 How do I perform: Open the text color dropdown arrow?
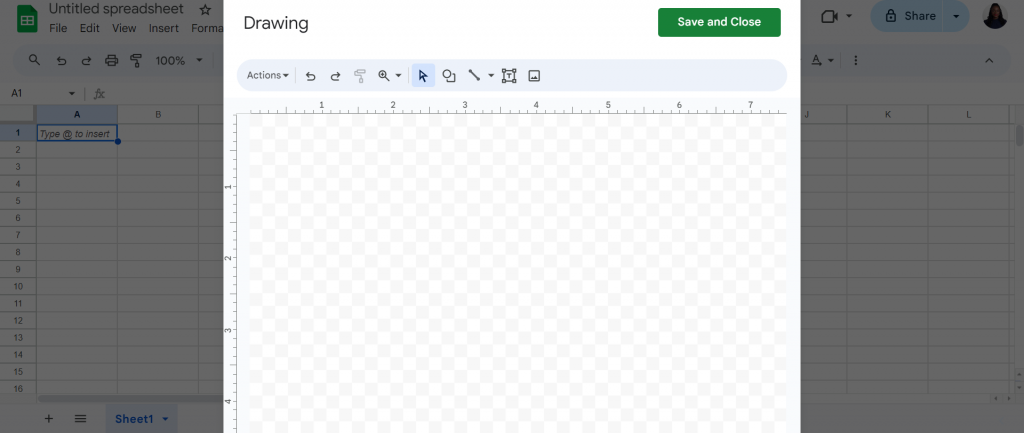click(831, 61)
